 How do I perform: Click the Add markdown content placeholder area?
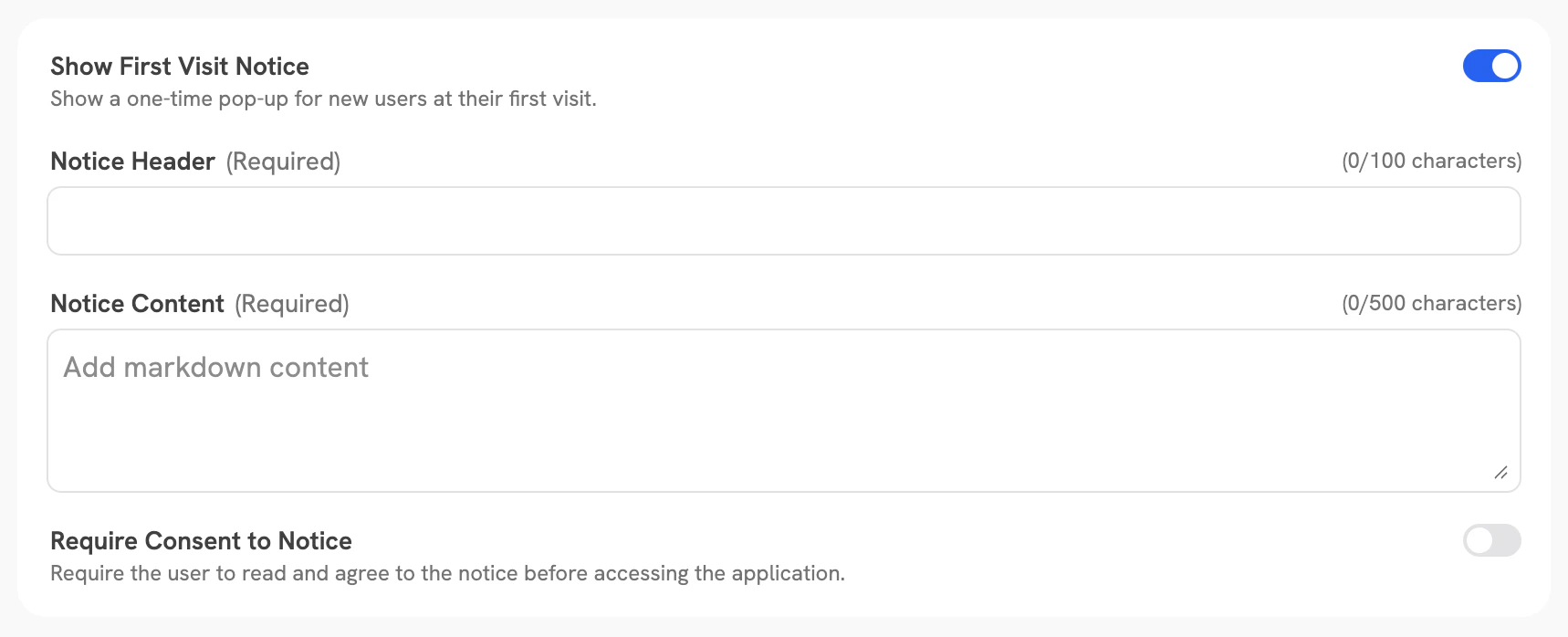[215, 368]
